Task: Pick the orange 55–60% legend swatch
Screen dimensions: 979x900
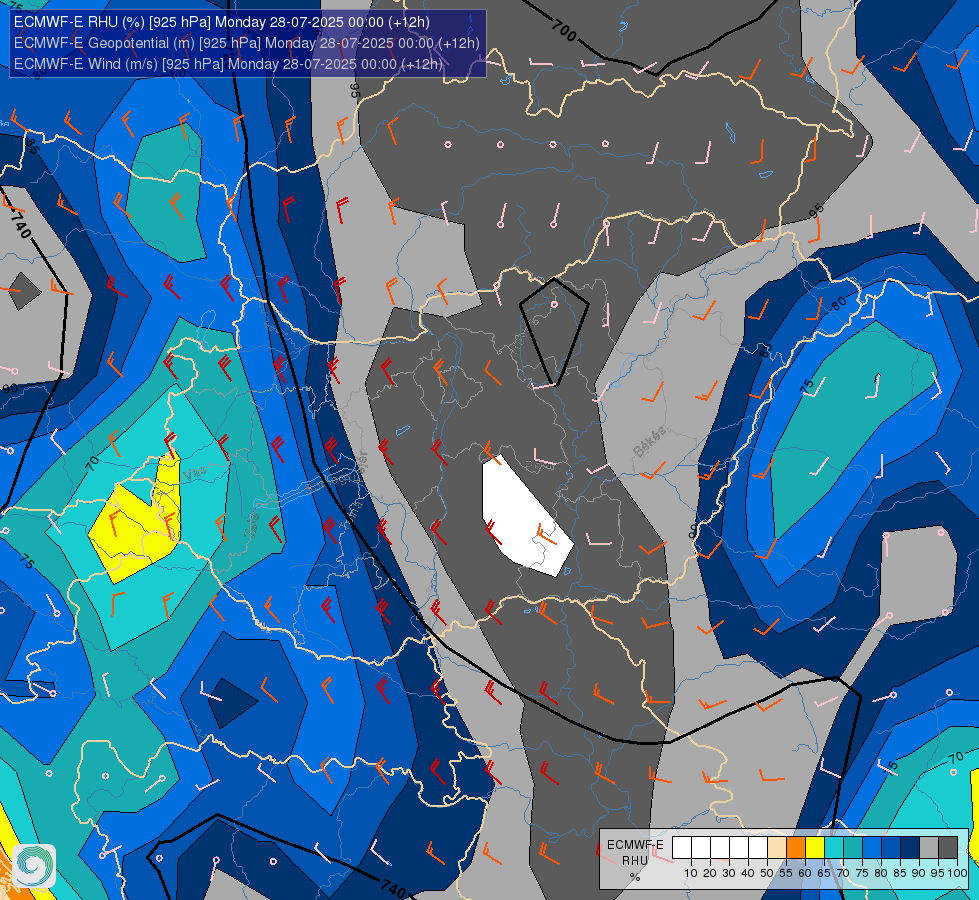Action: (796, 848)
